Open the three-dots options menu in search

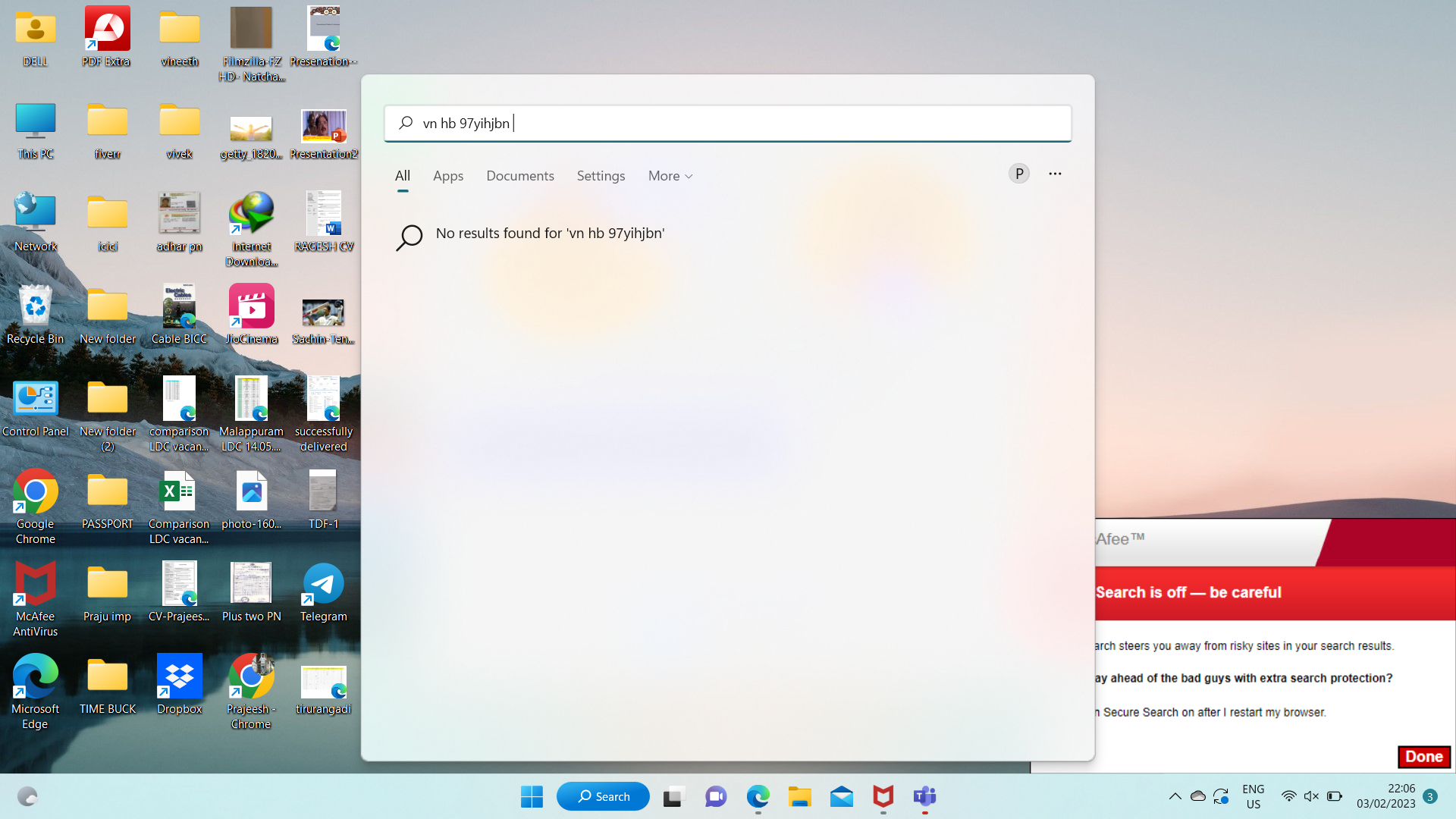coord(1055,174)
